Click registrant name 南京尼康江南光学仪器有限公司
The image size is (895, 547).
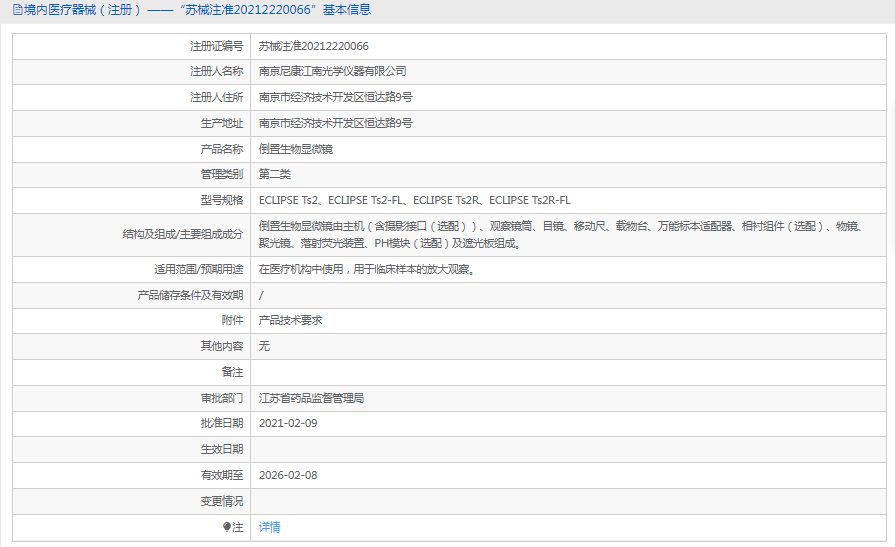[332, 71]
